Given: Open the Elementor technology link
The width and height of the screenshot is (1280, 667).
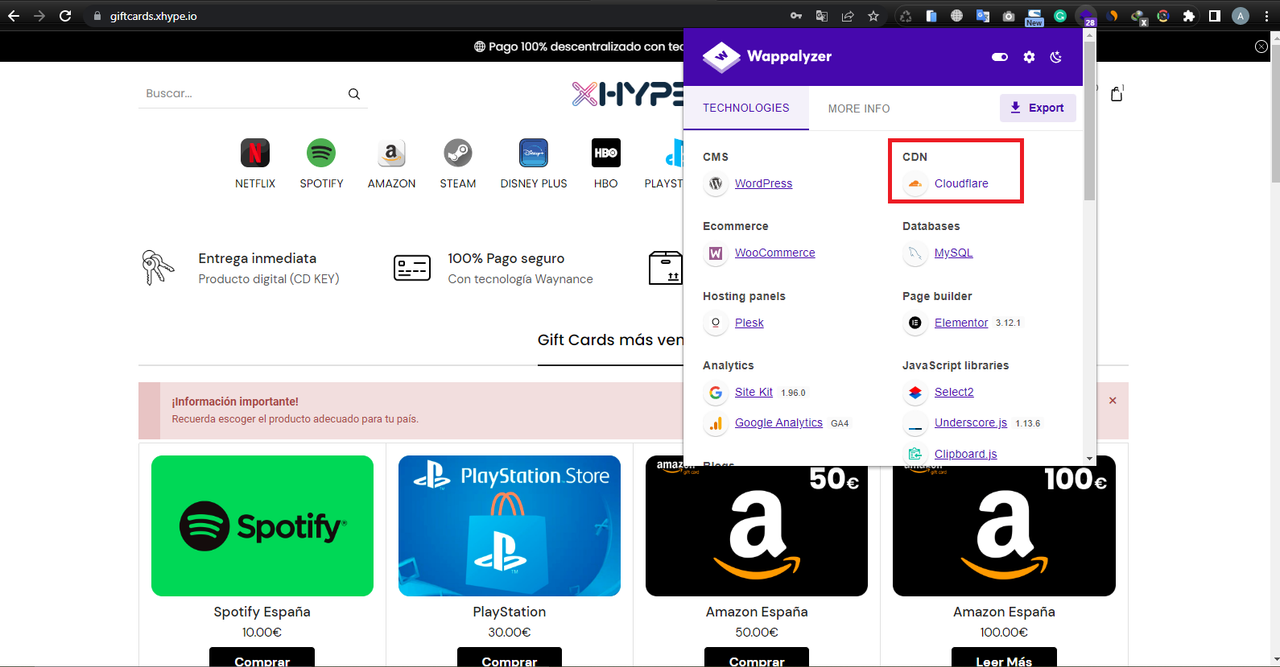Looking at the screenshot, I should point(961,323).
